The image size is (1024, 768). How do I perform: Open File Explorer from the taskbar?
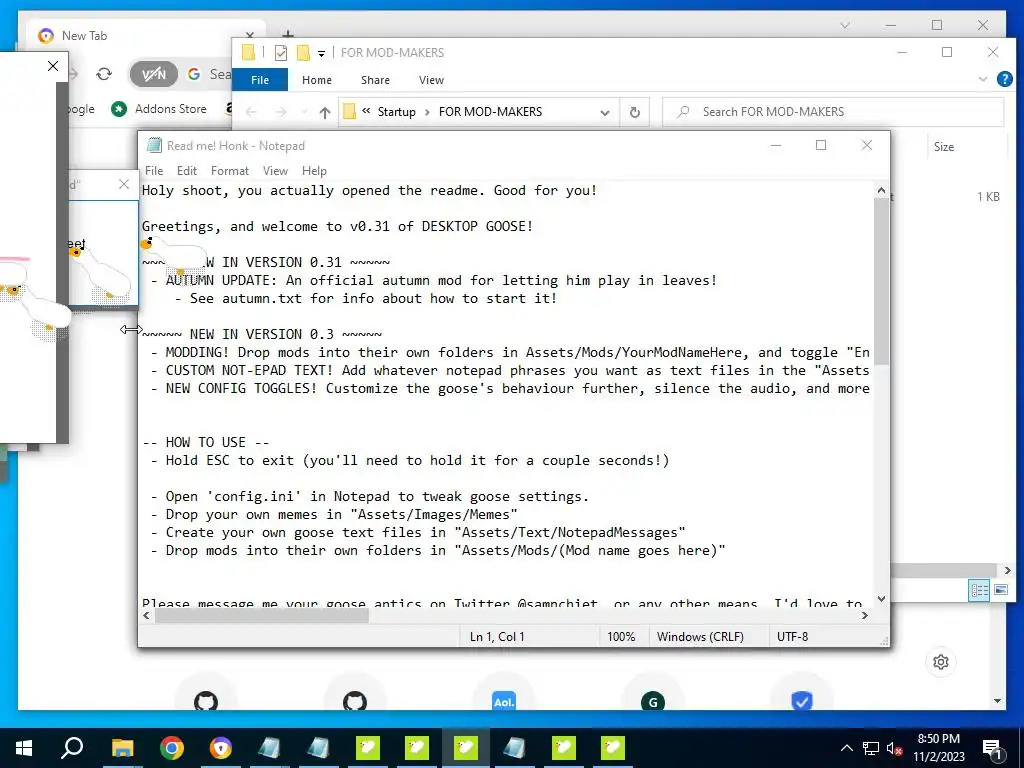[122, 748]
